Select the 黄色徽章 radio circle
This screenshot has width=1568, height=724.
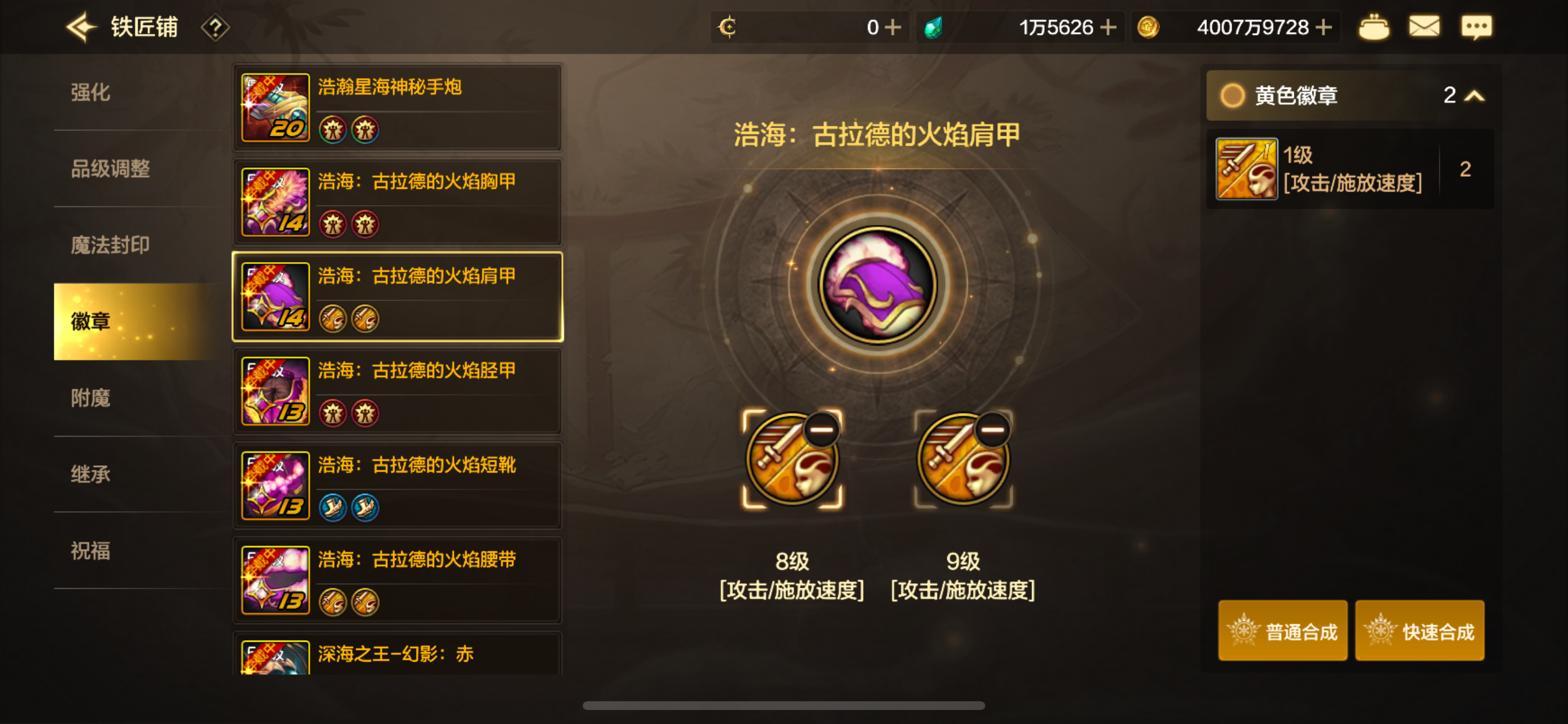point(1233,96)
